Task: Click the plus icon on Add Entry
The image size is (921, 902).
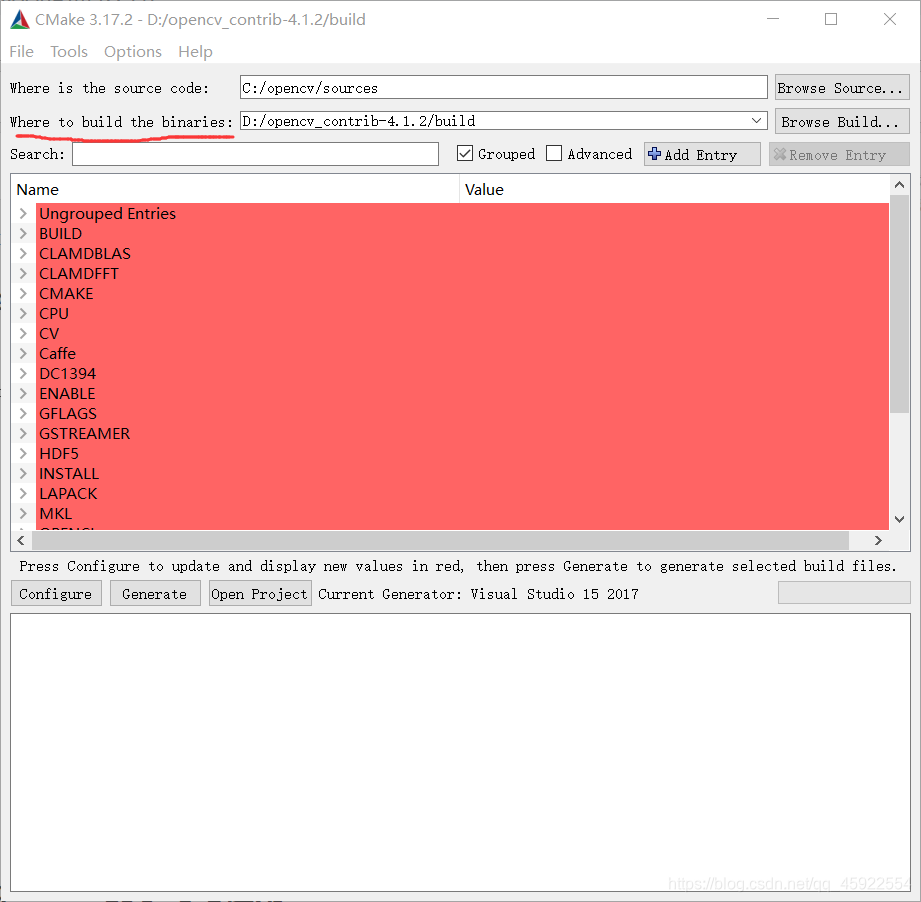Action: (x=654, y=154)
